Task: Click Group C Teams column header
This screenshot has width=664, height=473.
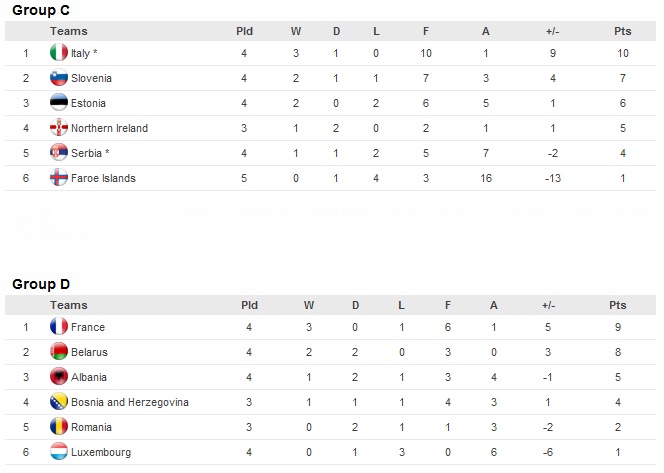Action: coord(69,31)
